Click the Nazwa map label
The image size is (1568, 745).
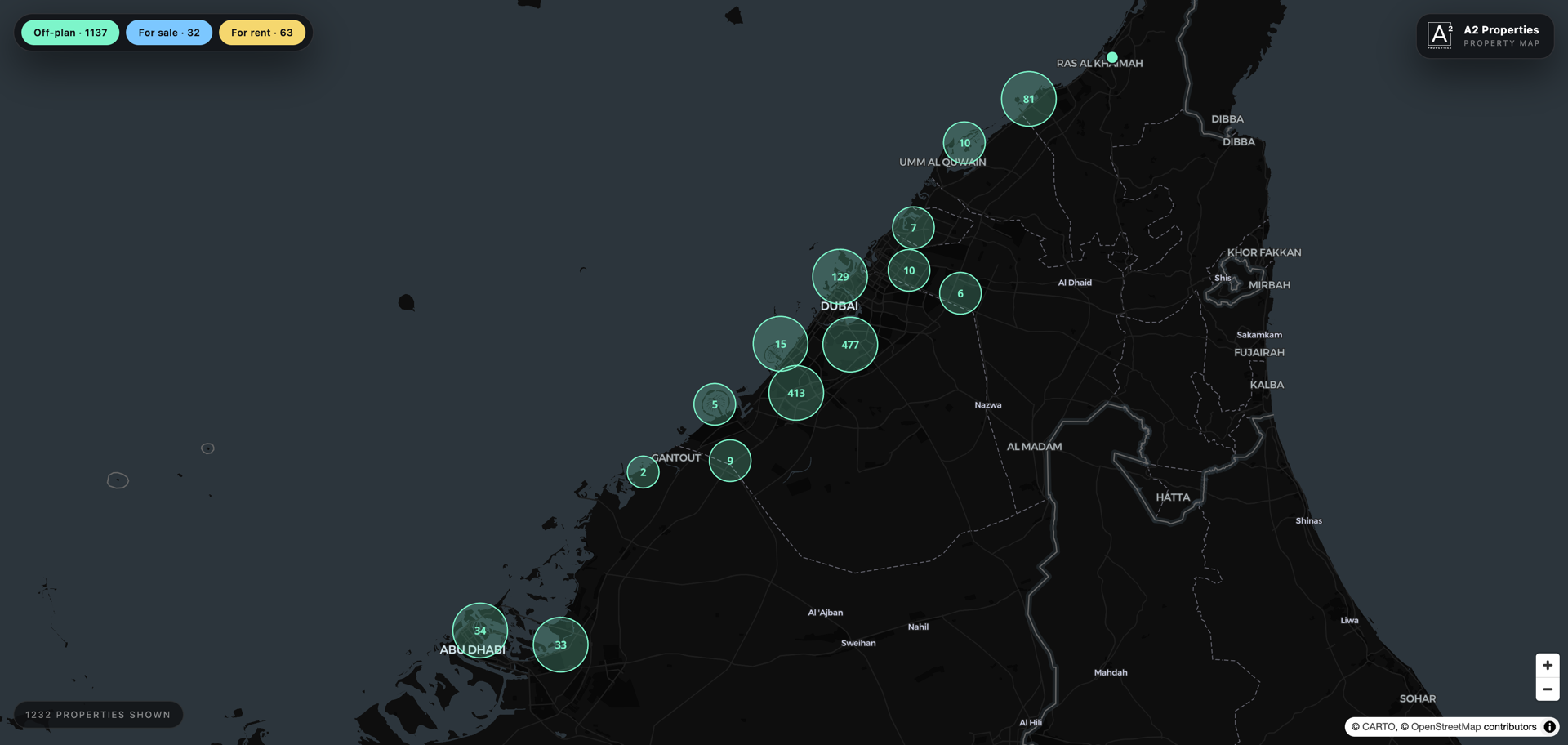(988, 405)
